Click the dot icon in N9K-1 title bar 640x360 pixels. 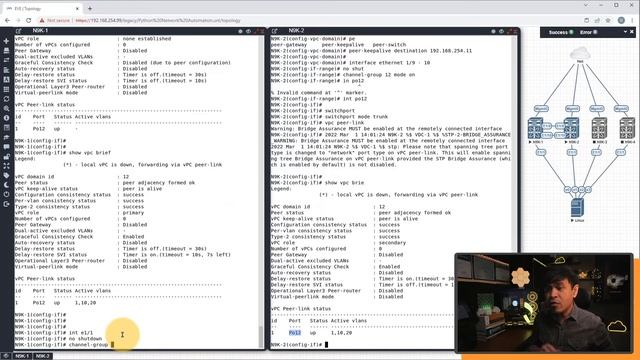240,31
